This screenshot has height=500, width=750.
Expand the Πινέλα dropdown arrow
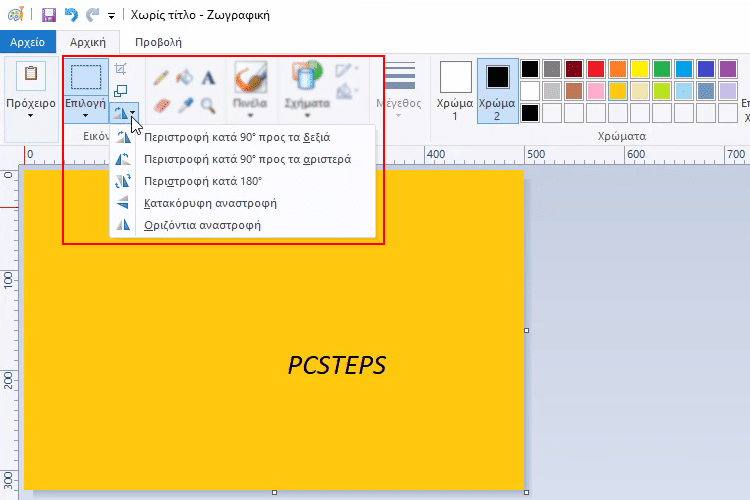click(250, 115)
